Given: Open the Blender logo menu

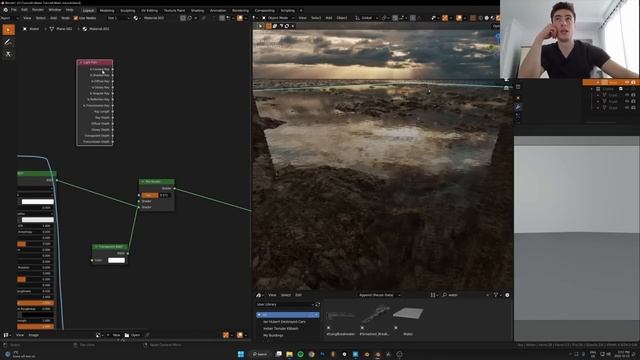Looking at the screenshot, I should tap(5, 10).
